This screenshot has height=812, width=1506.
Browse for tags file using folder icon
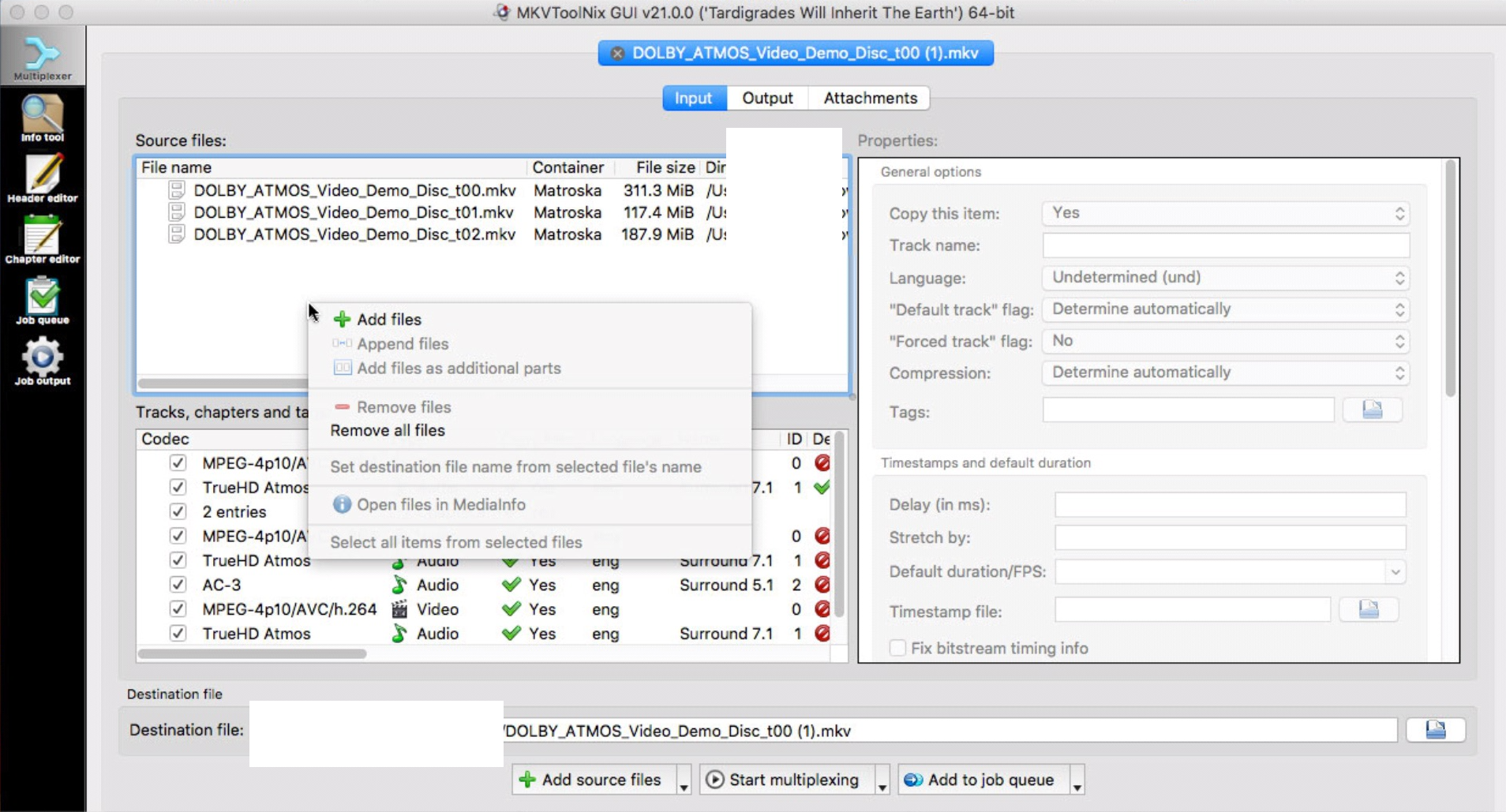click(x=1373, y=410)
